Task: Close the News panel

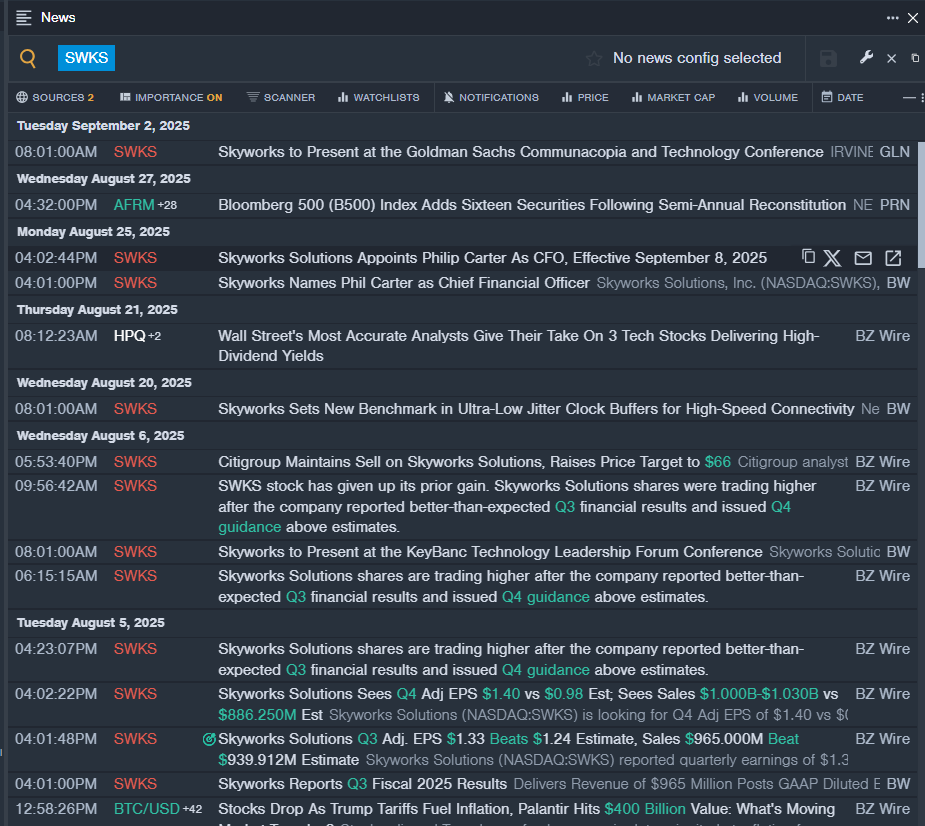Action: 913,18
